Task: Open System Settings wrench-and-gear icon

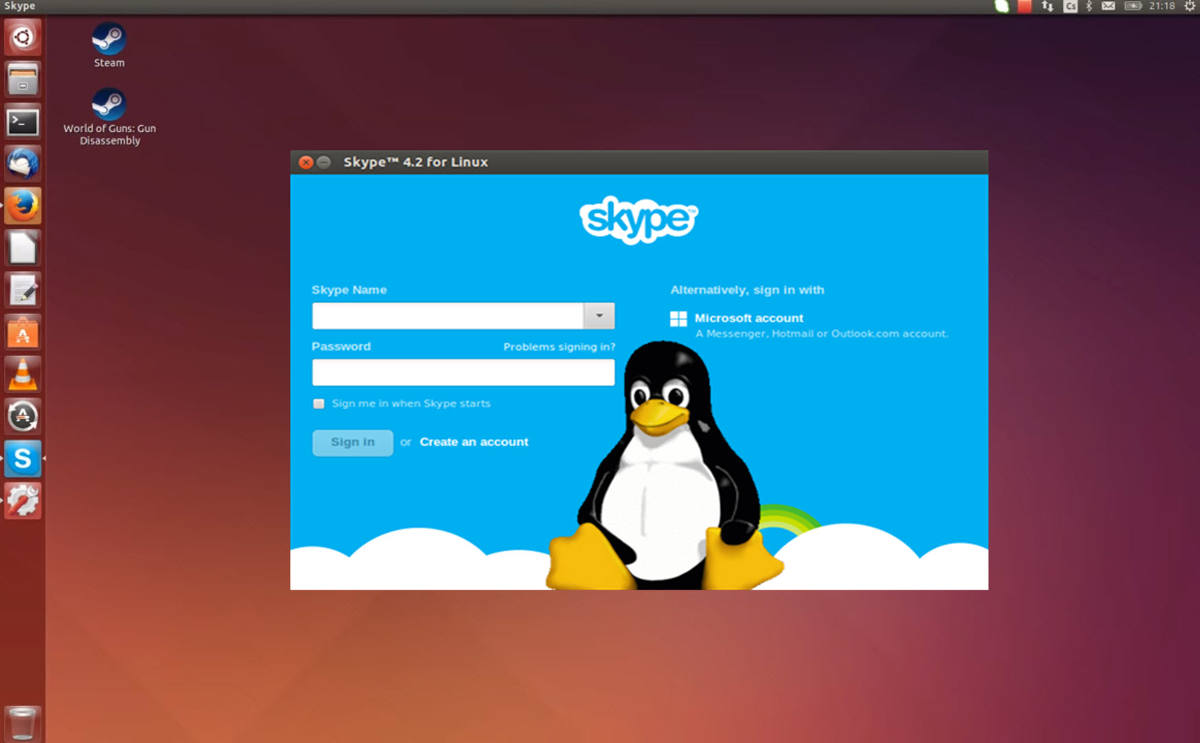Action: click(x=22, y=500)
